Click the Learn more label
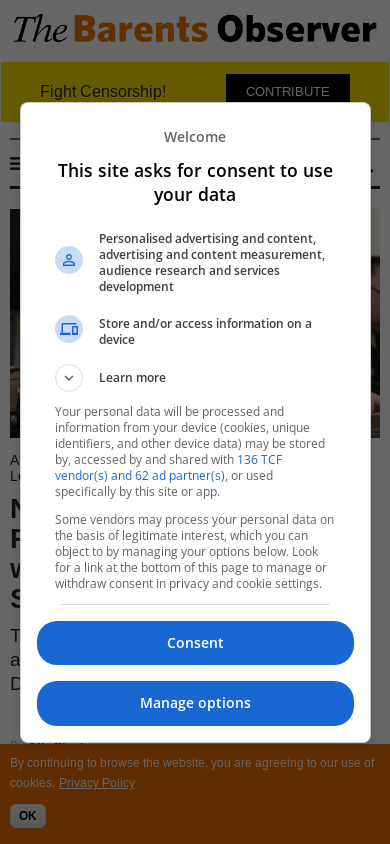The image size is (390, 844). click(x=132, y=378)
